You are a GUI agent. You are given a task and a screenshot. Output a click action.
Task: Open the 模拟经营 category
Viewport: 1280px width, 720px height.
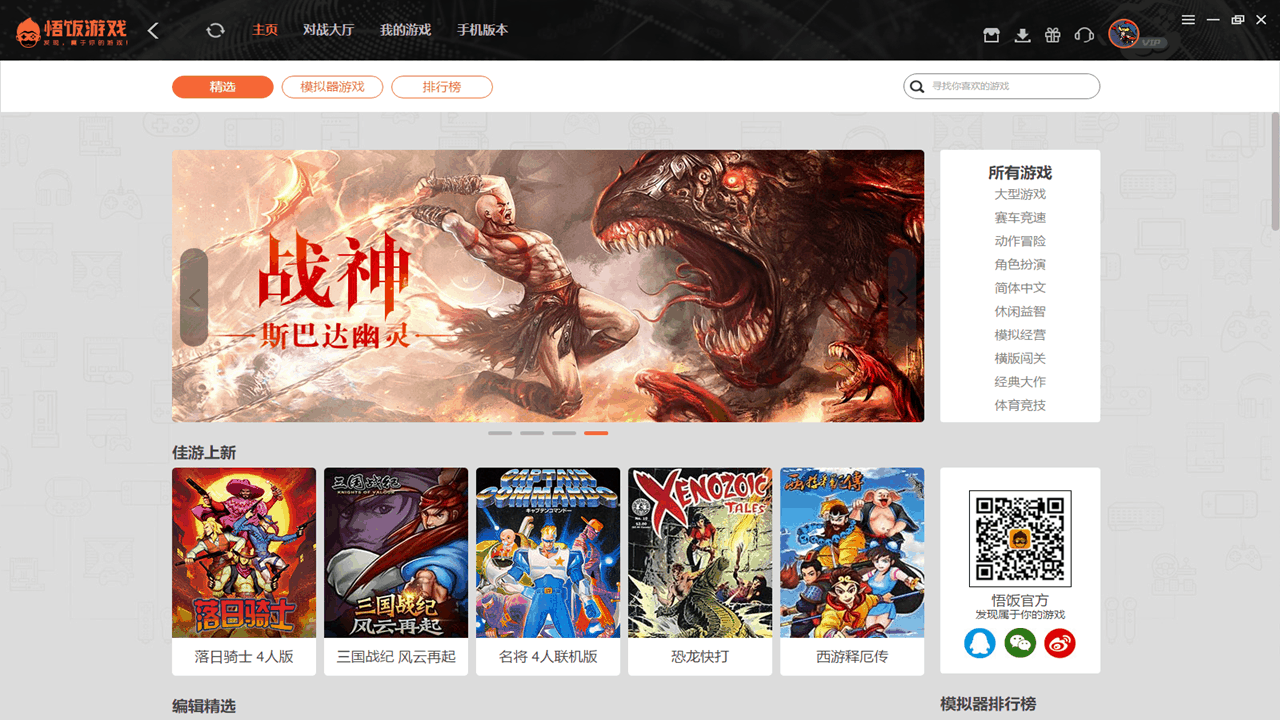click(1020, 335)
